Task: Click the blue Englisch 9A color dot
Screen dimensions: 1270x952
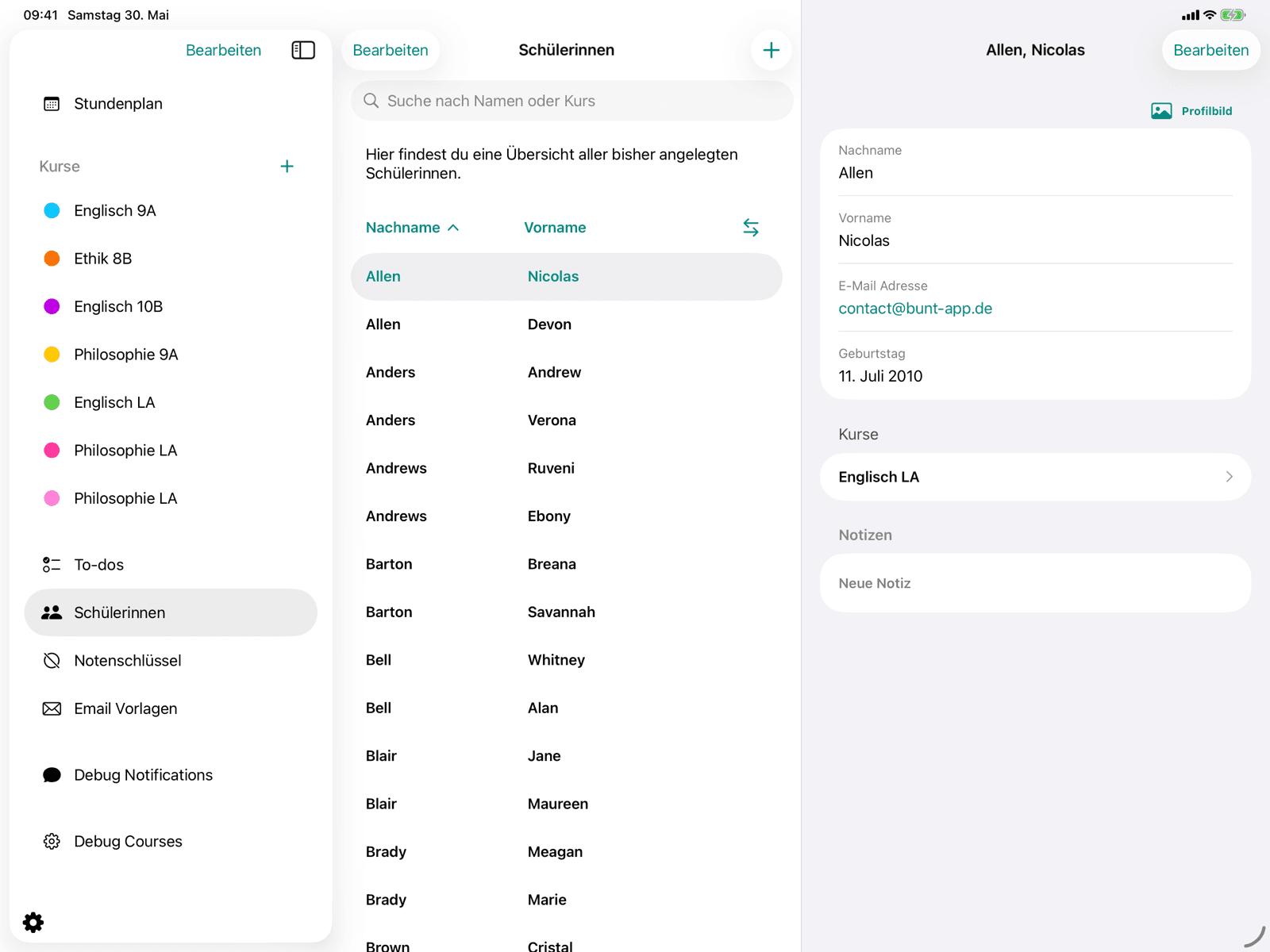Action: [52, 211]
